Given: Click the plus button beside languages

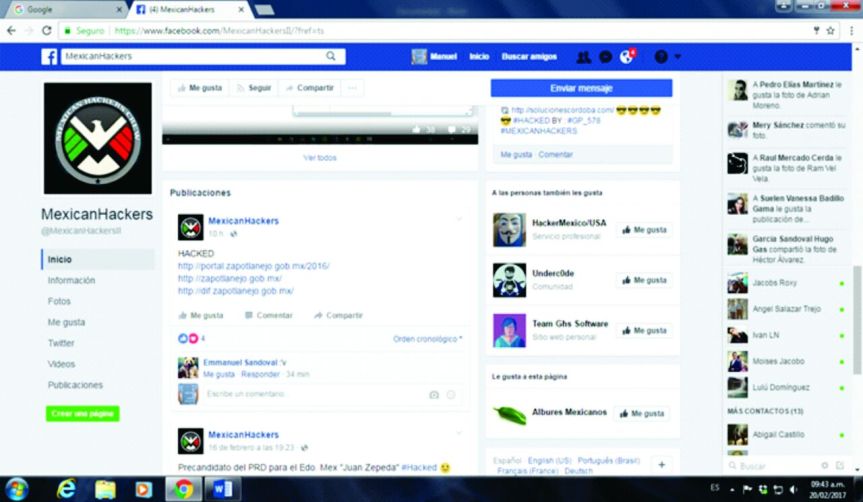Looking at the screenshot, I should coord(662,465).
